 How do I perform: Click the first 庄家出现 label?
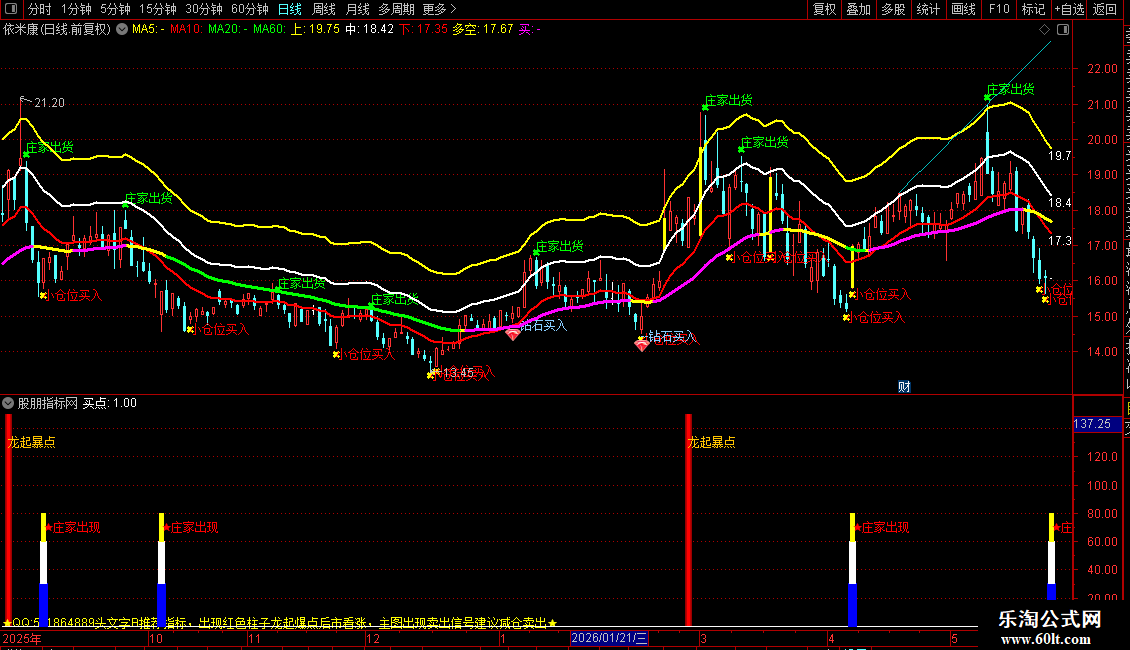[76, 527]
